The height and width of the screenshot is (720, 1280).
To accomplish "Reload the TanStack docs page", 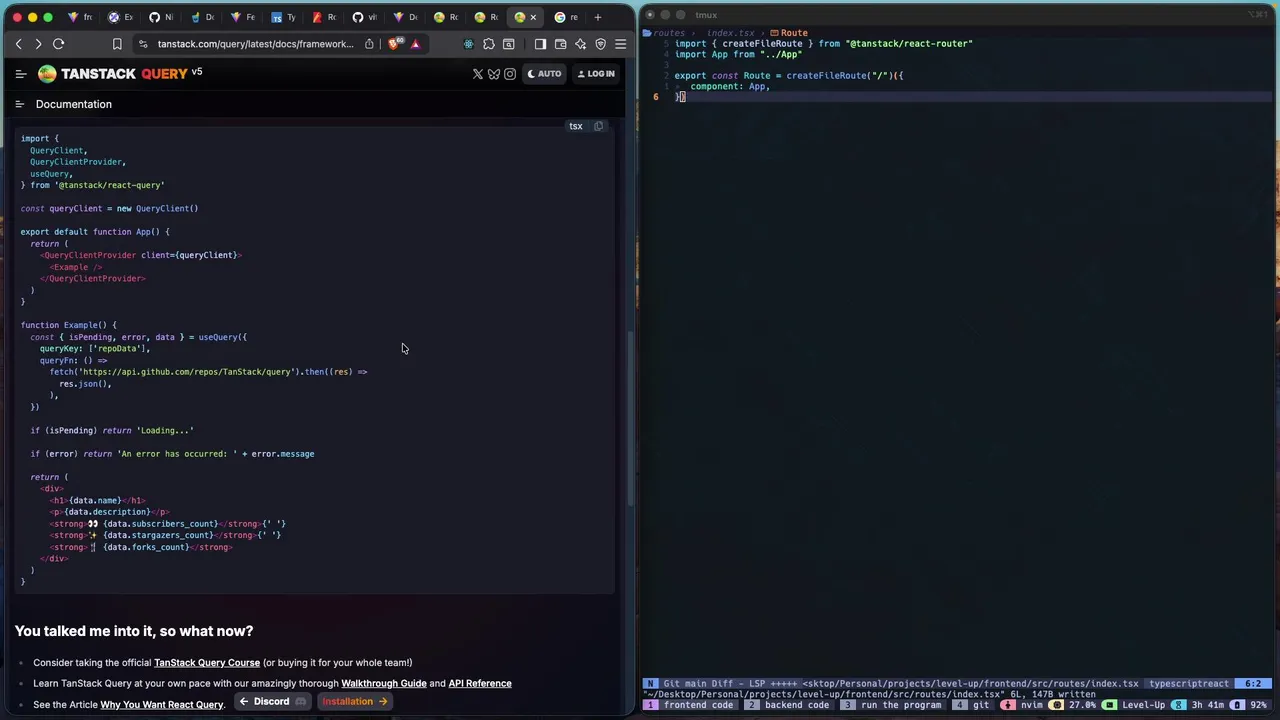I will 58,44.
